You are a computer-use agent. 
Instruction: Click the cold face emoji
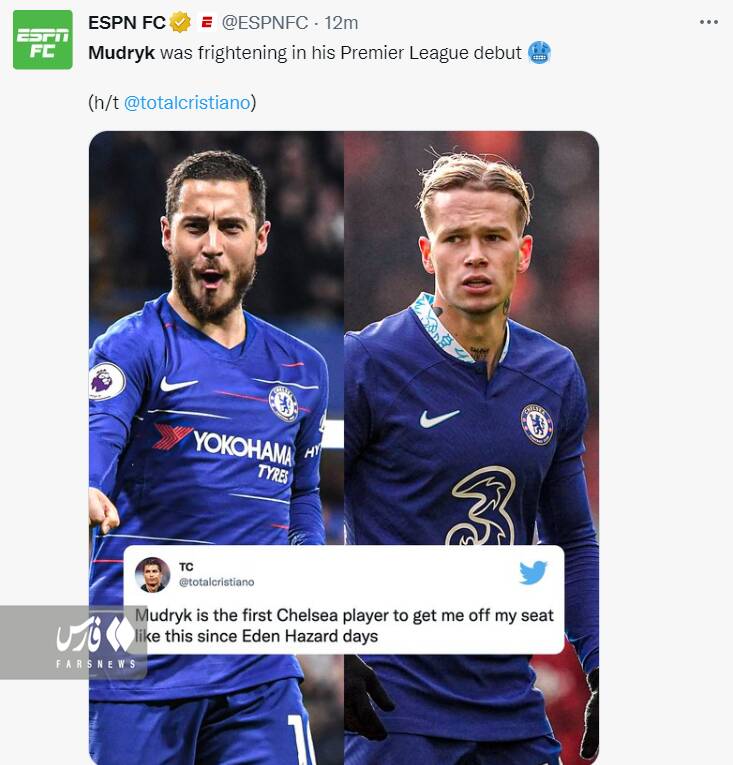pos(539,53)
